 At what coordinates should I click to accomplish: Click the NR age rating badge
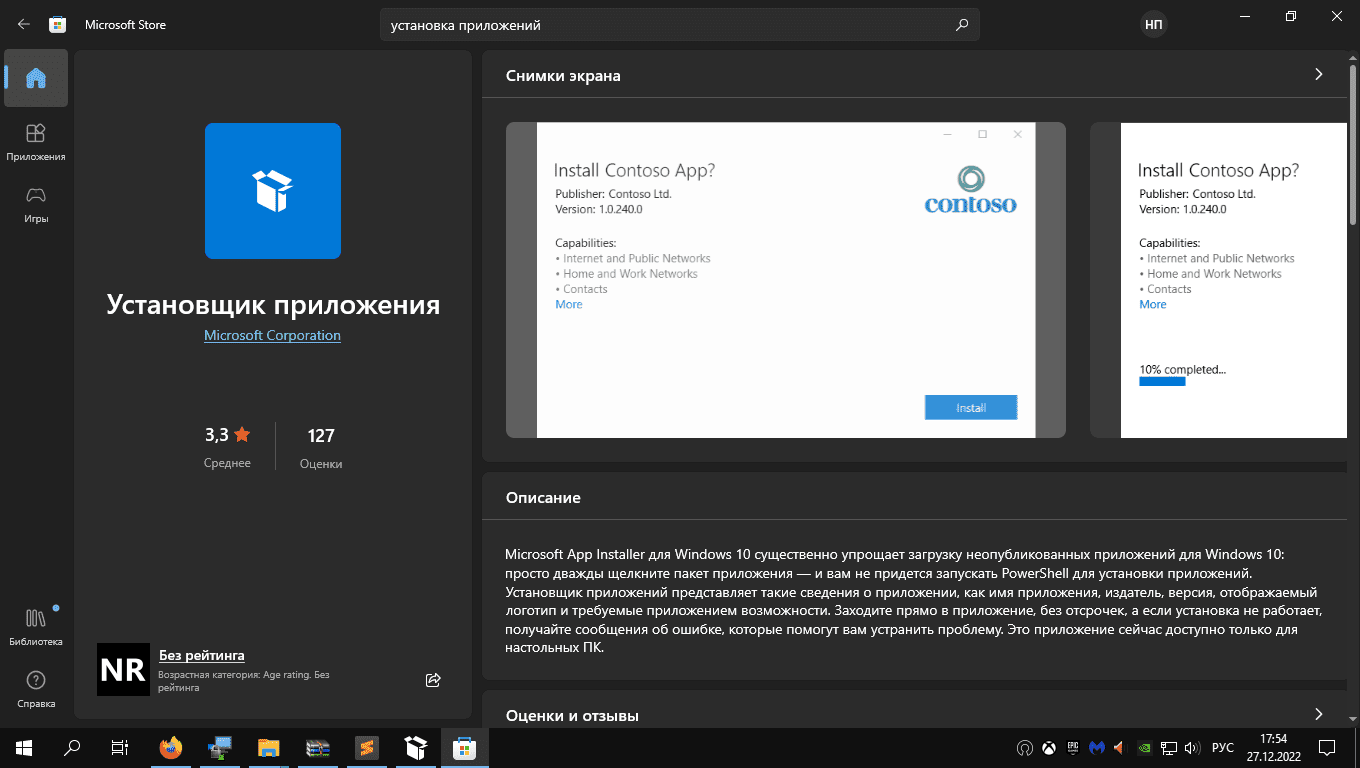tap(123, 669)
